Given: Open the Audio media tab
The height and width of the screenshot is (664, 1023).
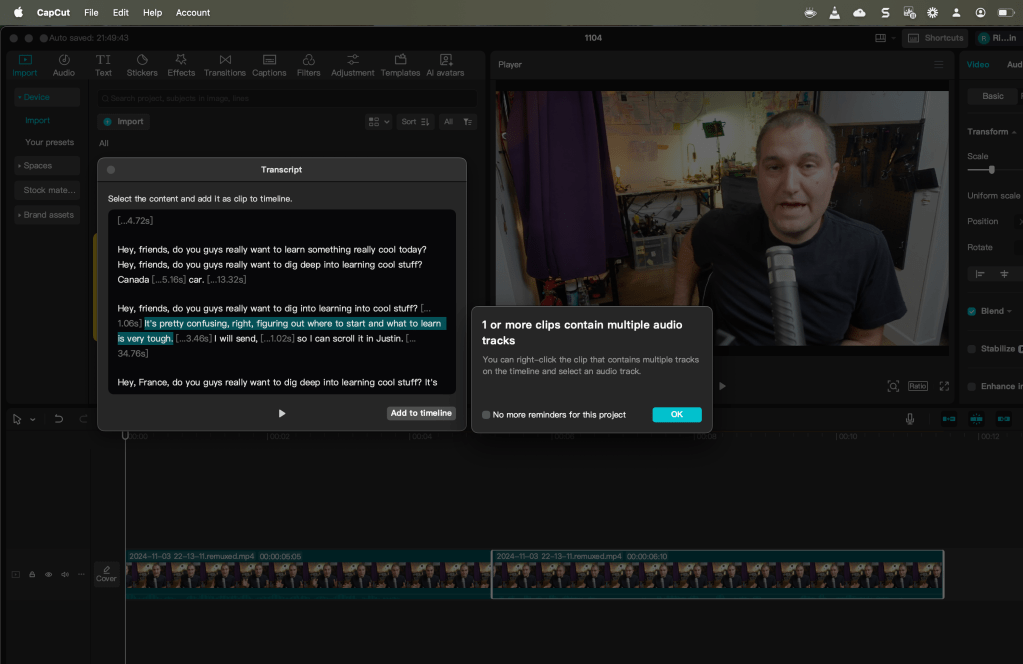Looking at the screenshot, I should pos(63,65).
